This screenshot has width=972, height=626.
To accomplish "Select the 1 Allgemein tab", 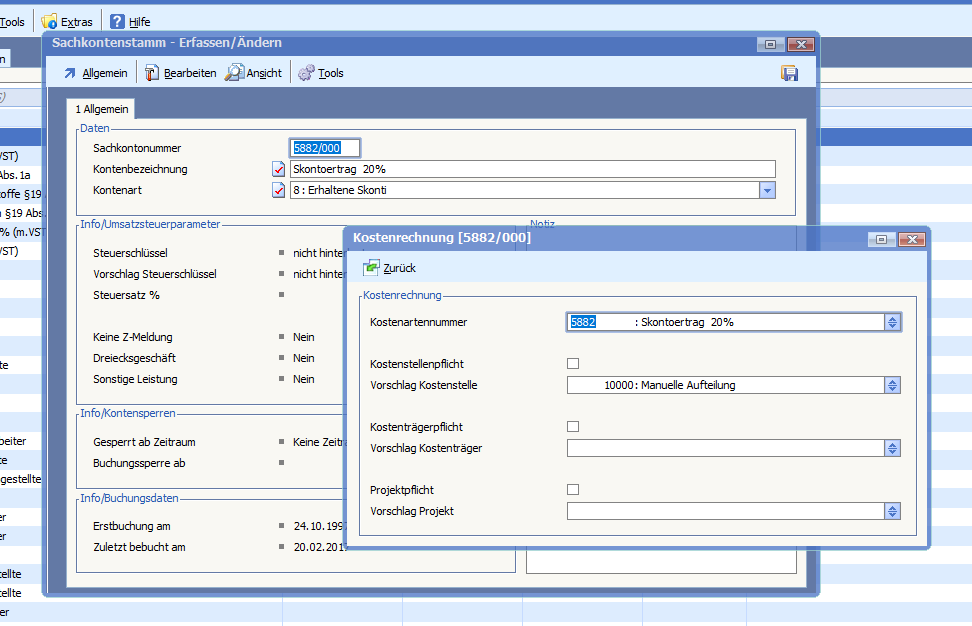I will (99, 109).
